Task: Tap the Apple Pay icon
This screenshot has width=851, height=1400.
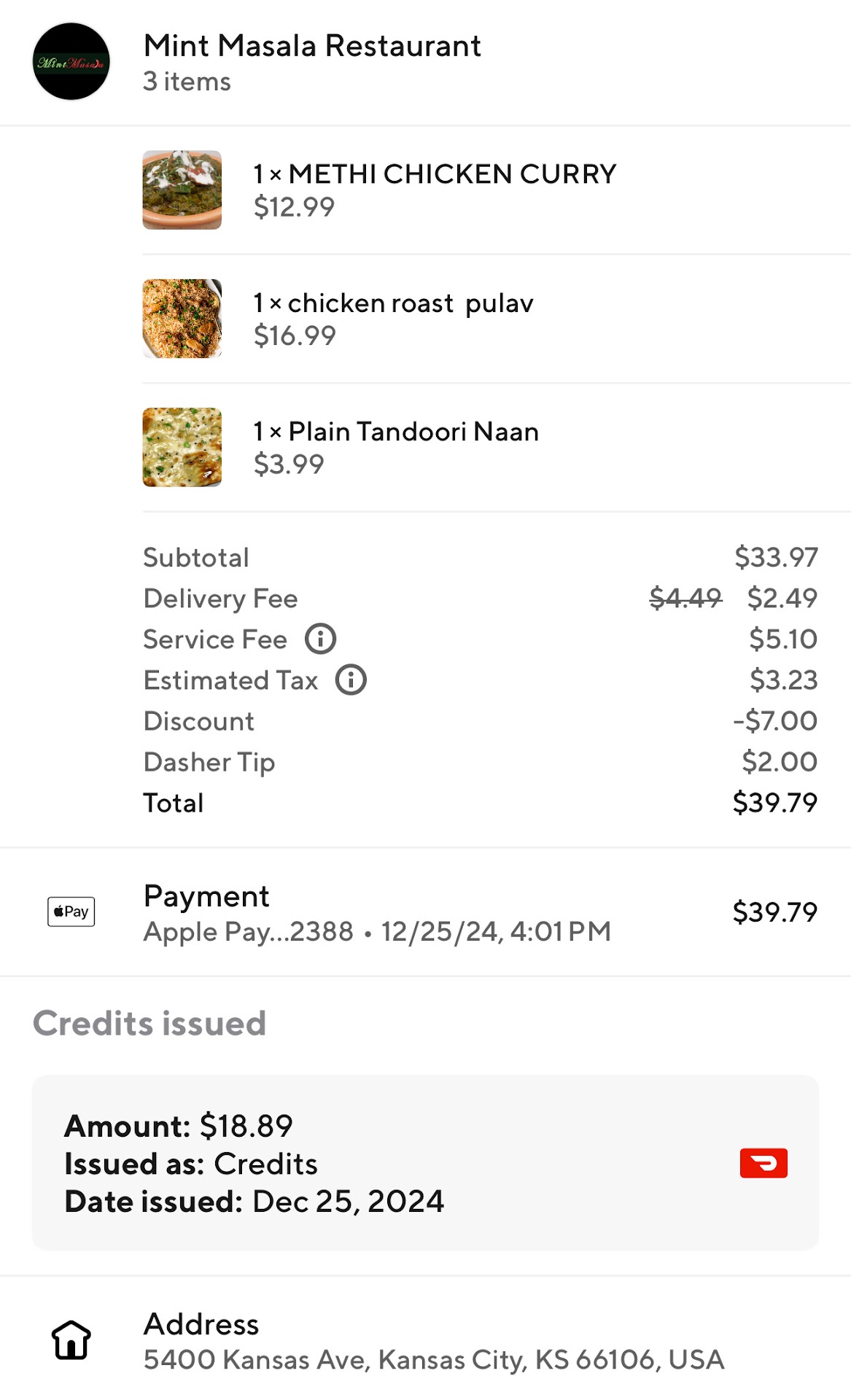Action: [x=71, y=911]
